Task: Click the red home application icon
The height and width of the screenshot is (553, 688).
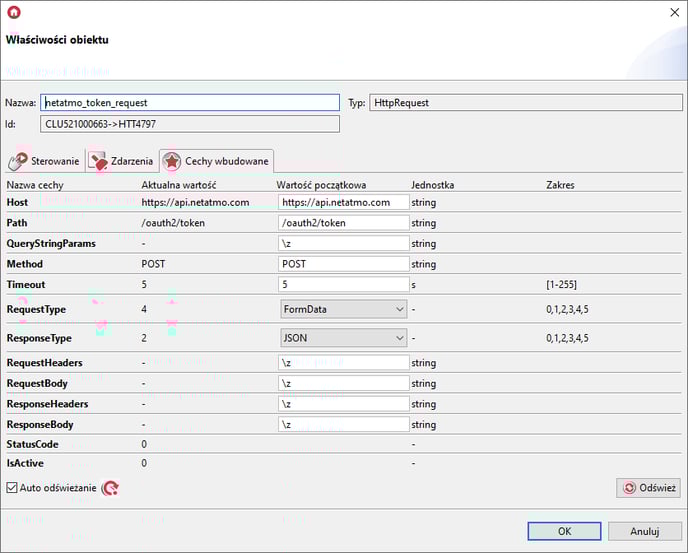Action: click(x=14, y=12)
